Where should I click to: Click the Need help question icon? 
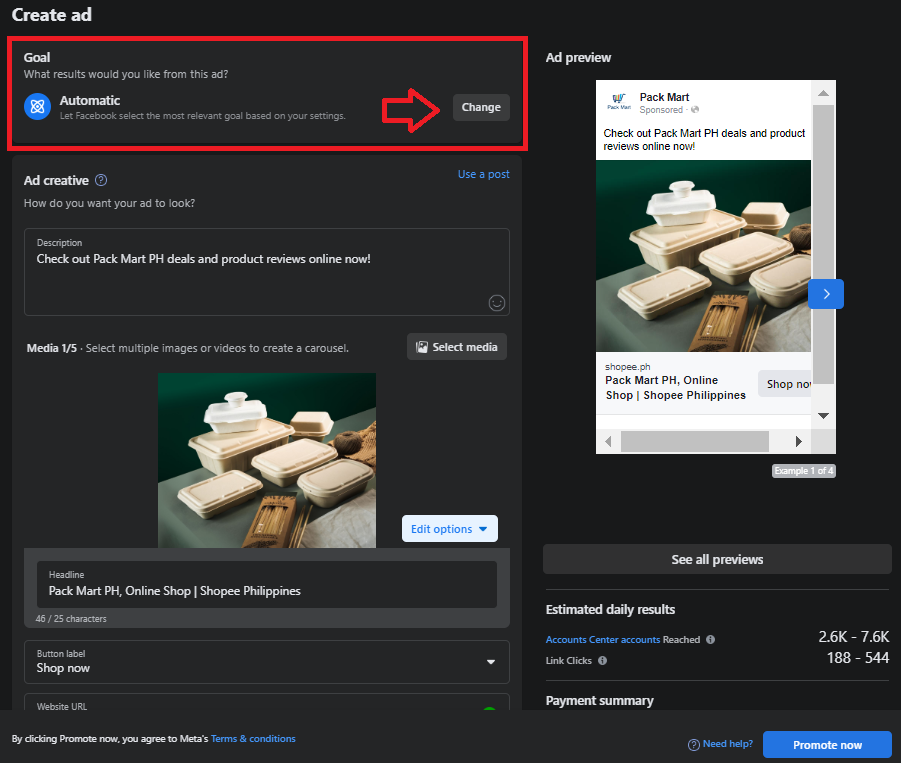694,745
